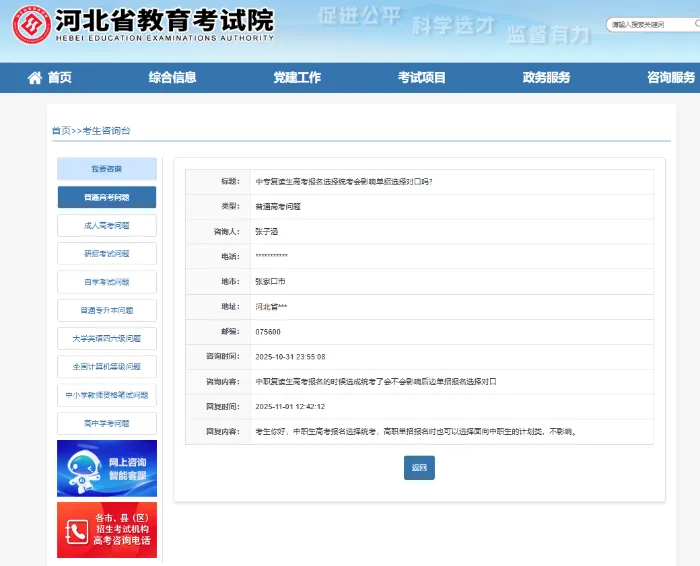This screenshot has height=566, width=700.
Task: Select 研招考试问题 in the sidebar
Action: (107, 254)
